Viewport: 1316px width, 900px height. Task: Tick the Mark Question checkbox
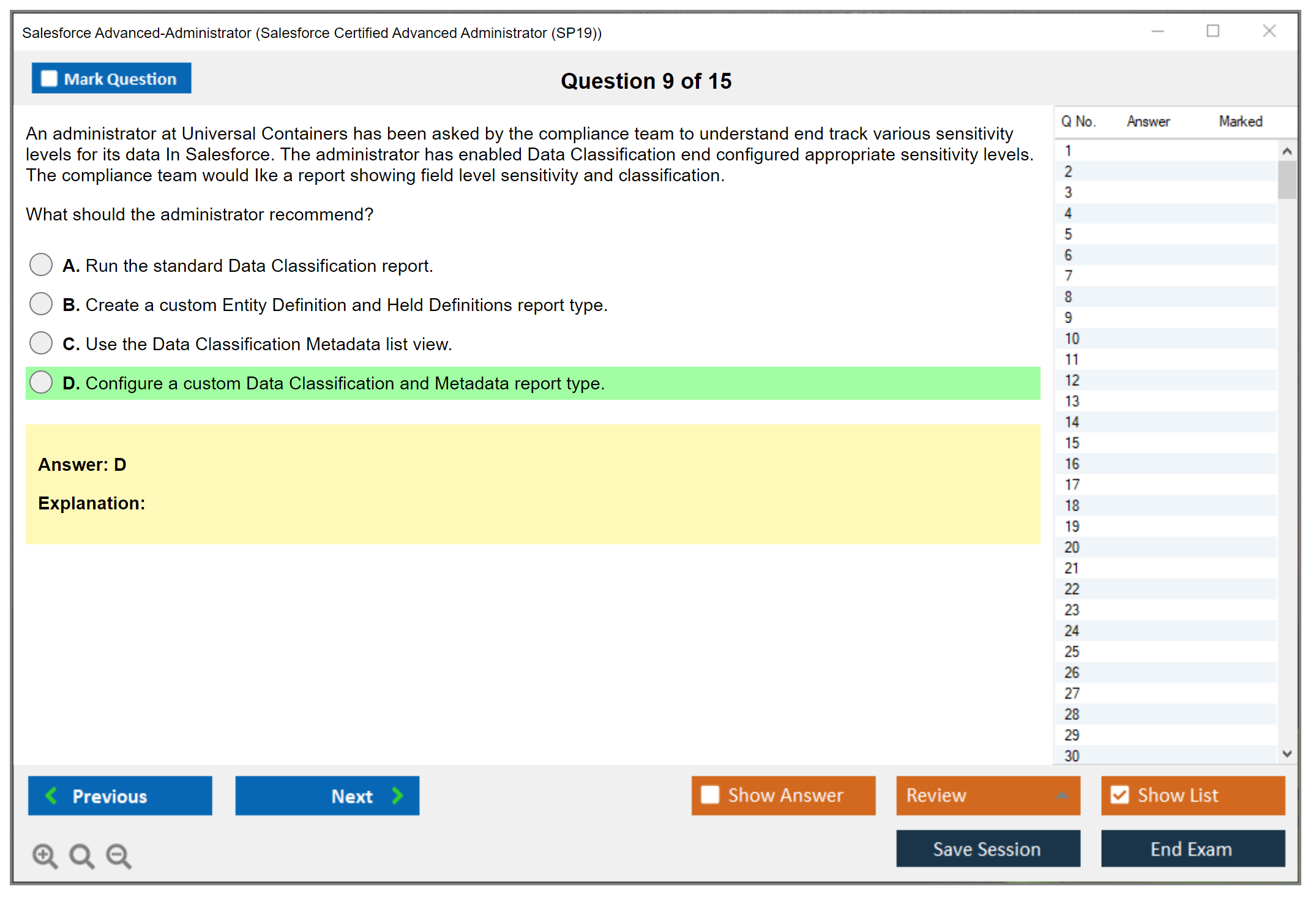pos(49,79)
